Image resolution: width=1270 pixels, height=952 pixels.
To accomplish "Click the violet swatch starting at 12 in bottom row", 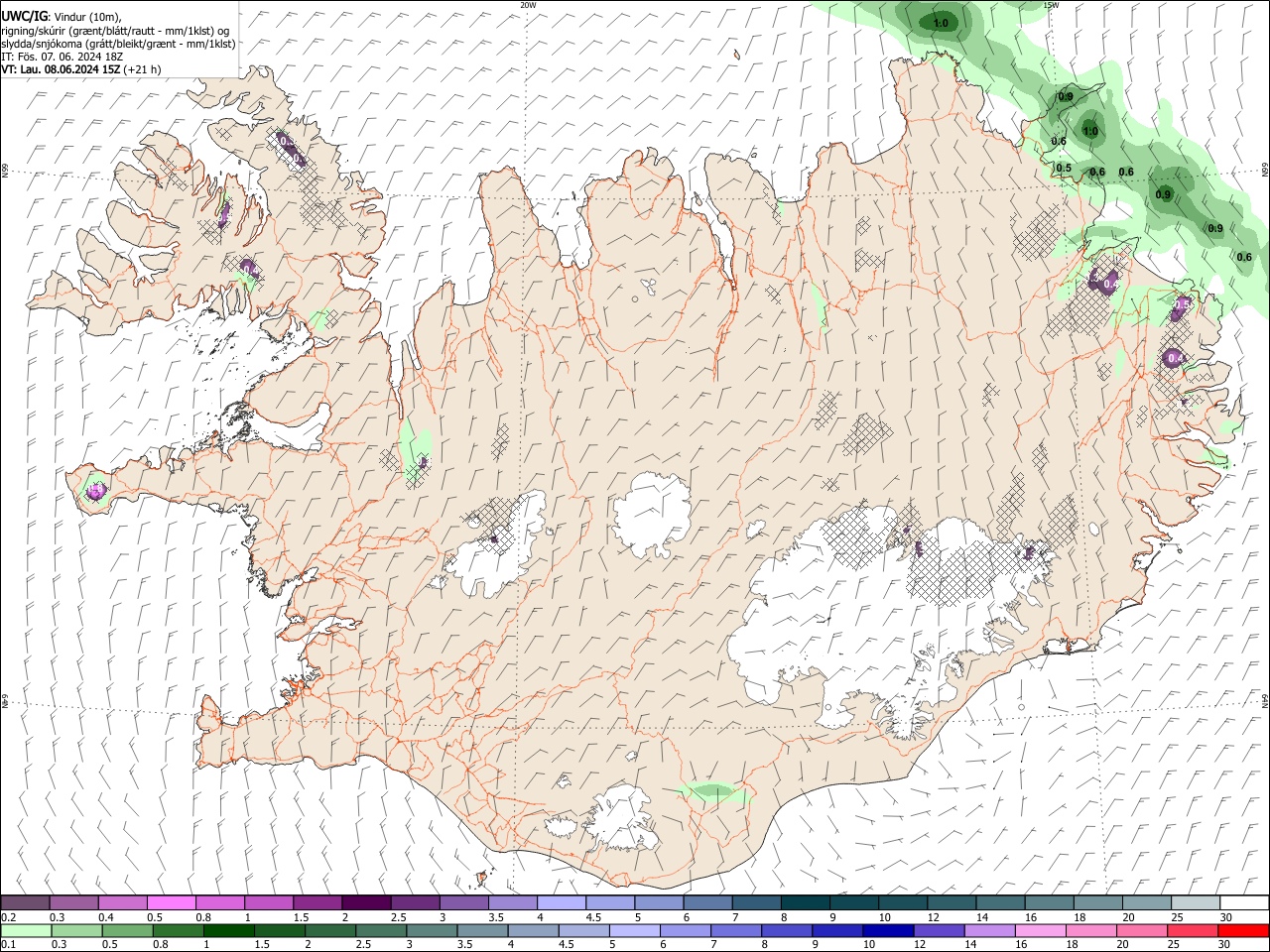I will 939,931.
